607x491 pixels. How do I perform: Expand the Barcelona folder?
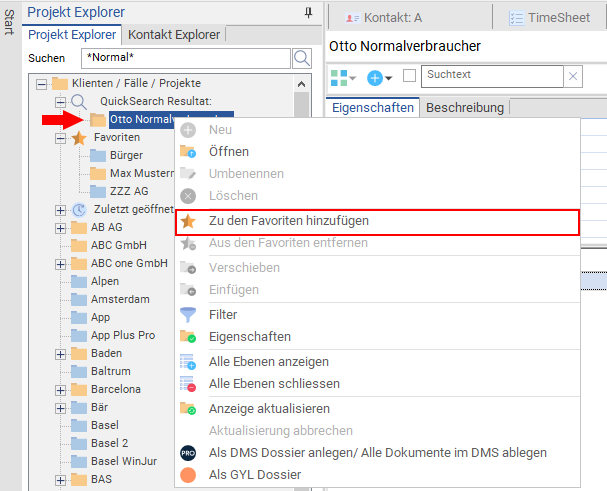pyautogui.click(x=60, y=390)
